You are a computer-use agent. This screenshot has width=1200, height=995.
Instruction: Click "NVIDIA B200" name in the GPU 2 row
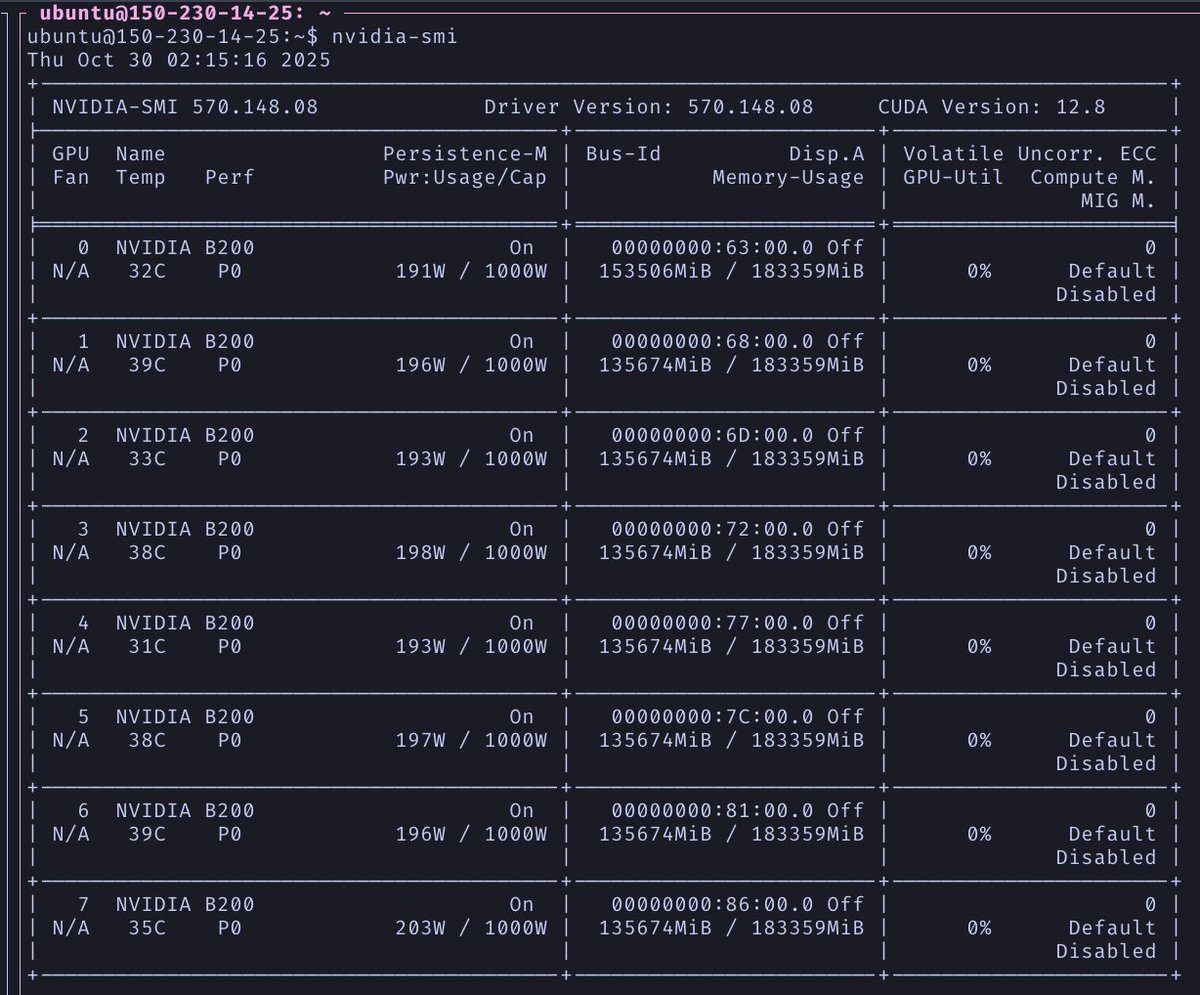(x=185, y=435)
